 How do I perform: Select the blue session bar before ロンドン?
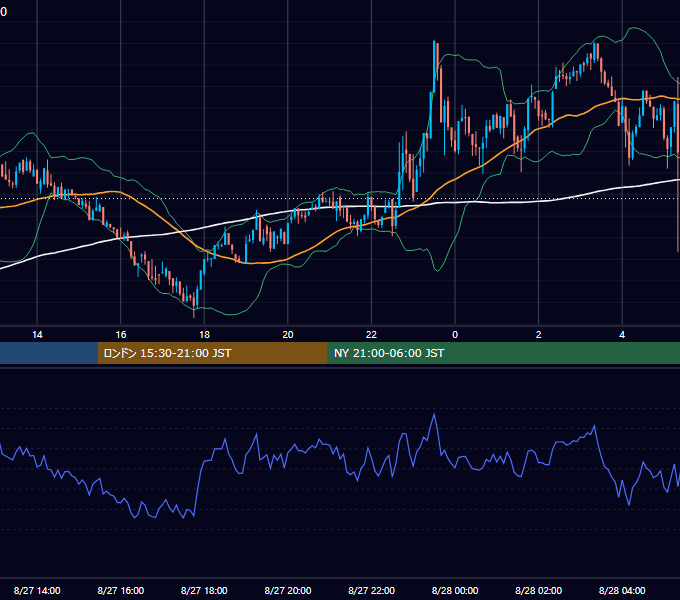pyautogui.click(x=49, y=353)
